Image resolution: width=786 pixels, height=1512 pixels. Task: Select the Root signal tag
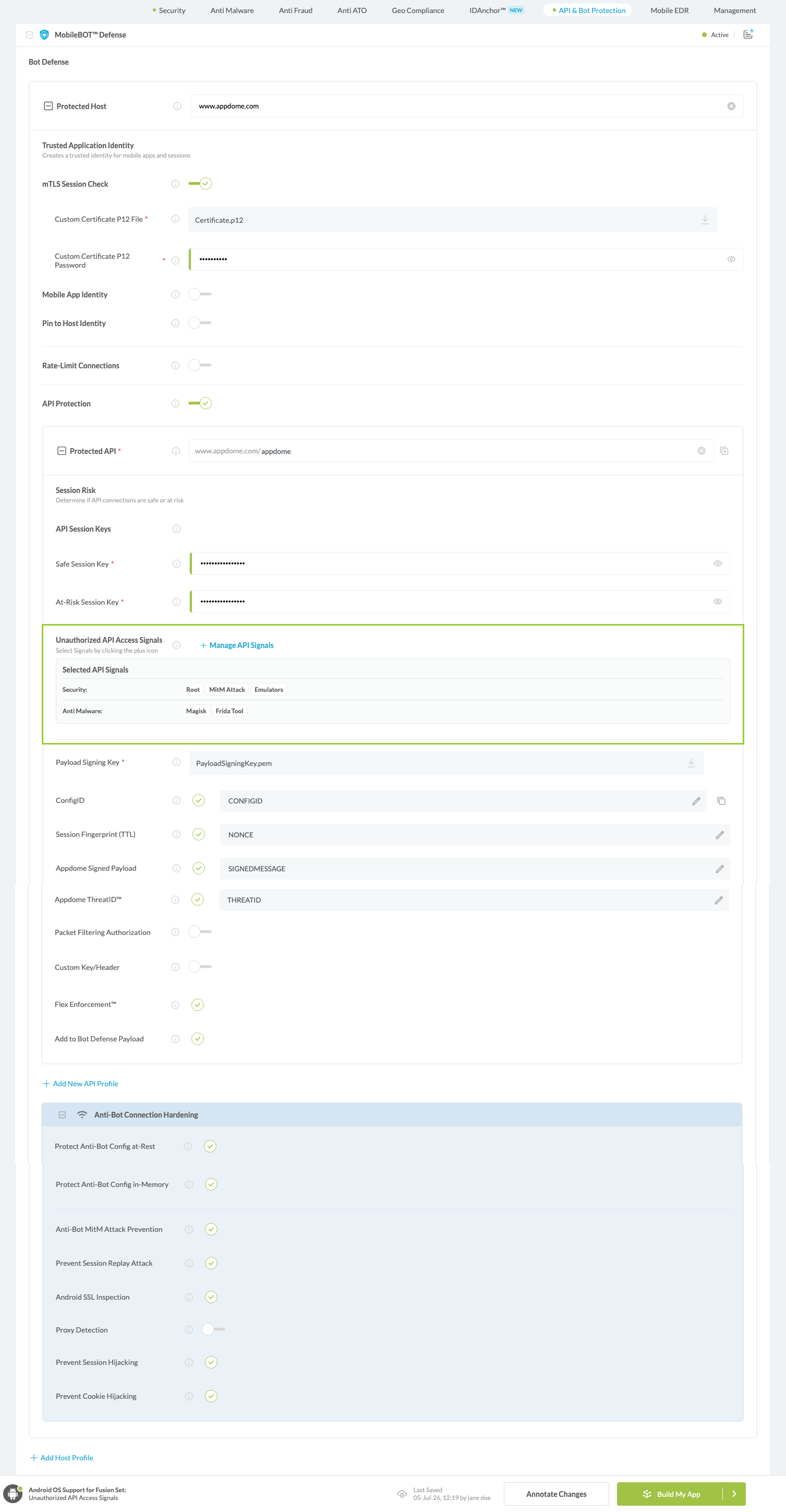pos(193,690)
